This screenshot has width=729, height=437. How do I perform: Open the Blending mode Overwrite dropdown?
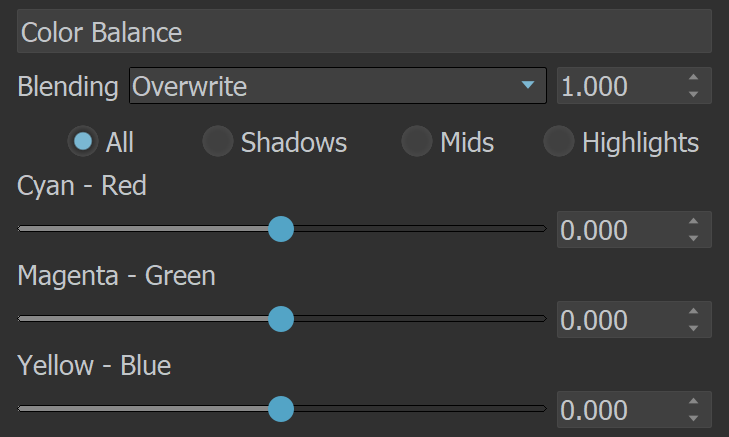pos(338,86)
